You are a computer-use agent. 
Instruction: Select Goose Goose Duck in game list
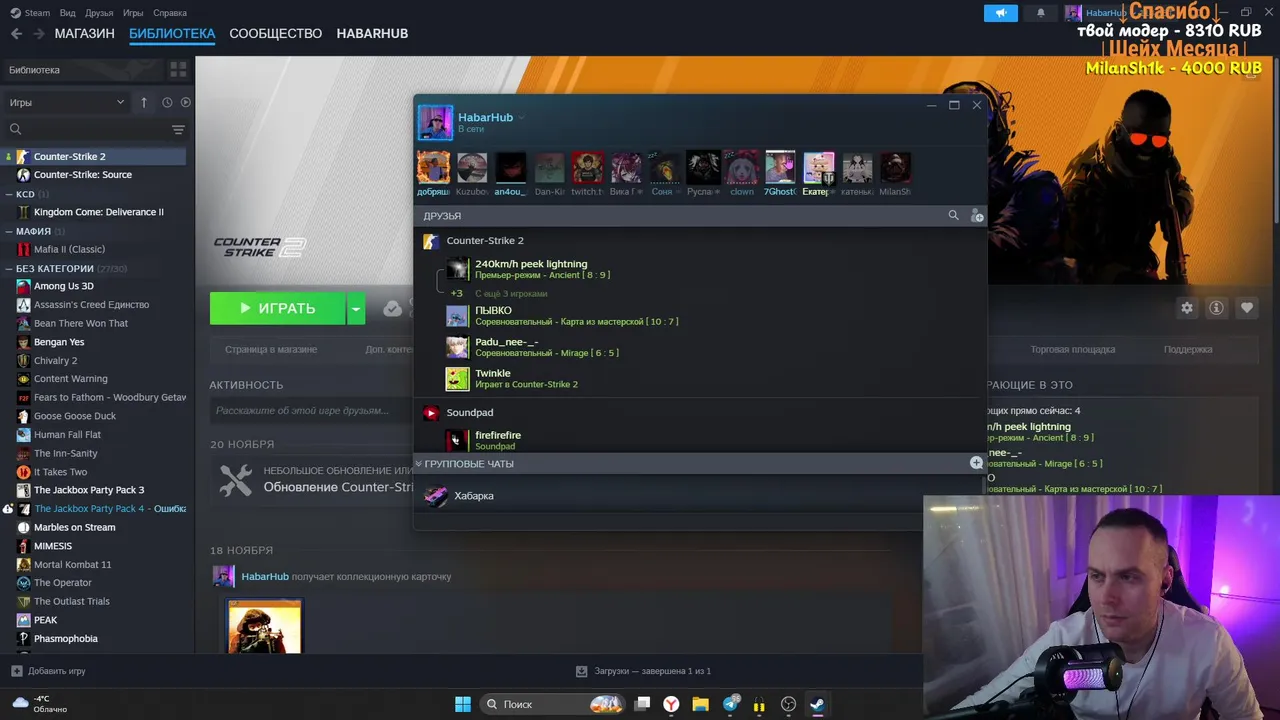(x=75, y=416)
